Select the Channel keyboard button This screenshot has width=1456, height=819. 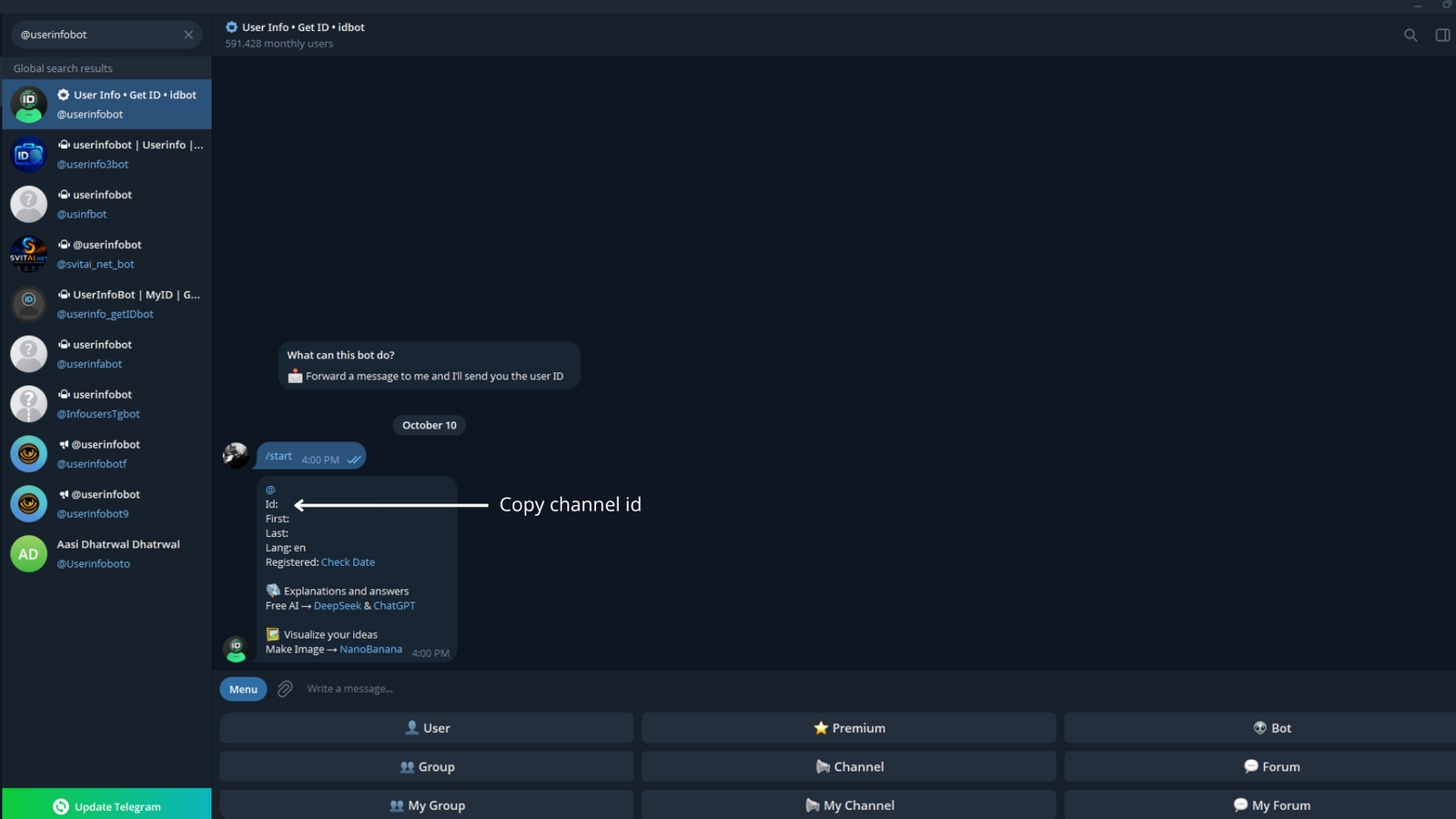pyautogui.click(x=848, y=766)
